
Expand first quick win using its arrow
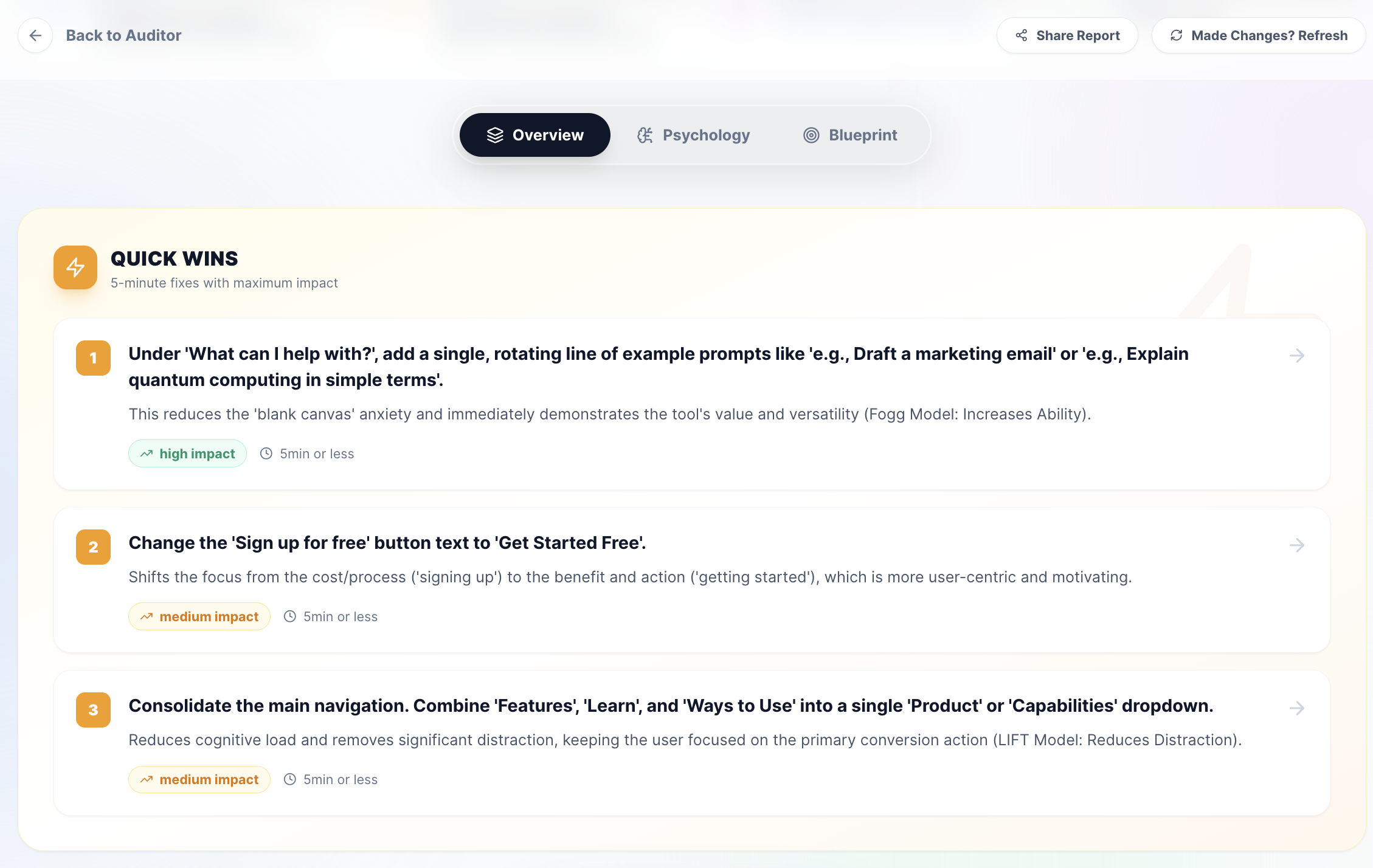1296,356
